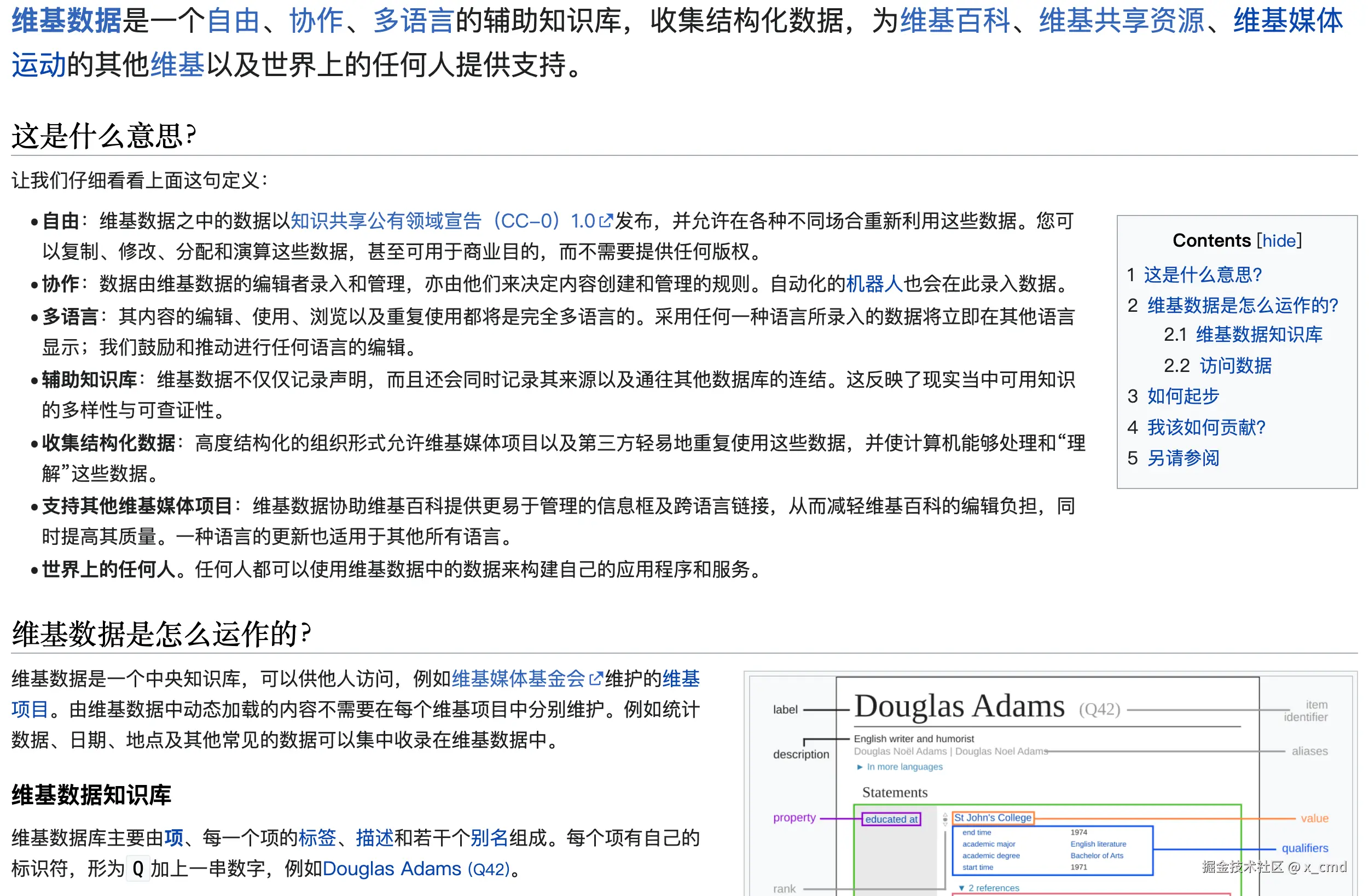Open the Douglas Adams (Q42) link
This screenshot has height=896, width=1369.
pos(416,869)
